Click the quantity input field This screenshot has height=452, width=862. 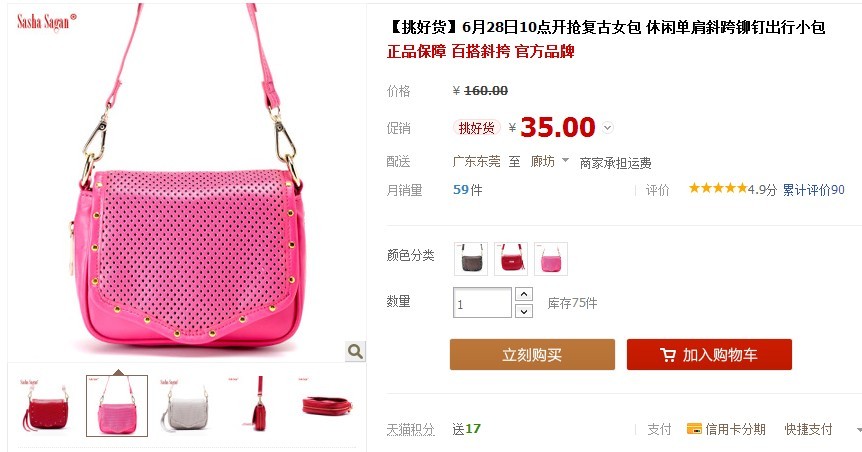click(483, 303)
